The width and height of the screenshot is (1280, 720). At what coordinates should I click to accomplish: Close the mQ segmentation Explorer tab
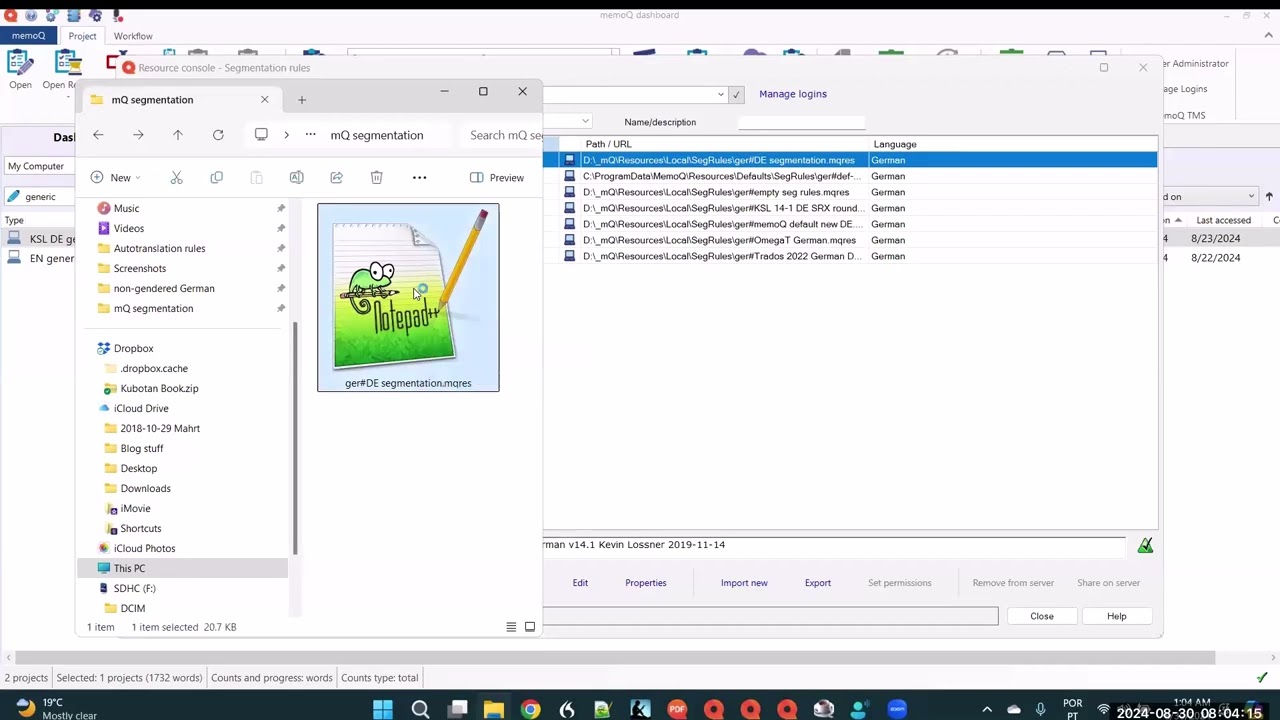coord(264,99)
